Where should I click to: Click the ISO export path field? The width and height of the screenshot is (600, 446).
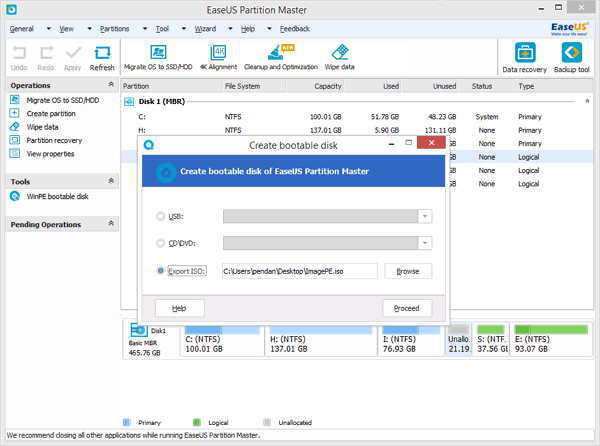300,271
